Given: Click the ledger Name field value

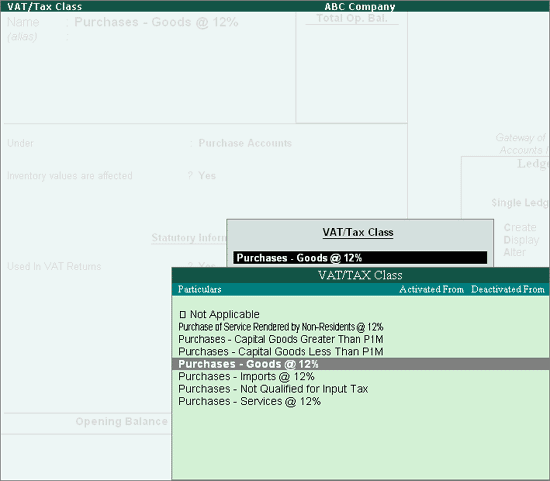Looking at the screenshot, I should coord(156,22).
